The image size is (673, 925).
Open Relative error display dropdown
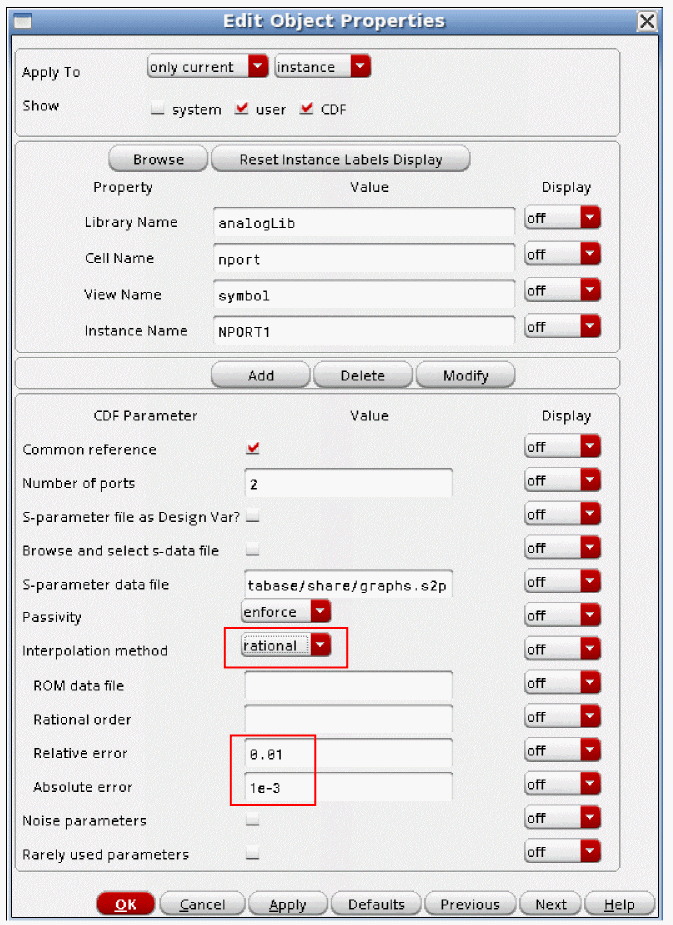[x=563, y=750]
